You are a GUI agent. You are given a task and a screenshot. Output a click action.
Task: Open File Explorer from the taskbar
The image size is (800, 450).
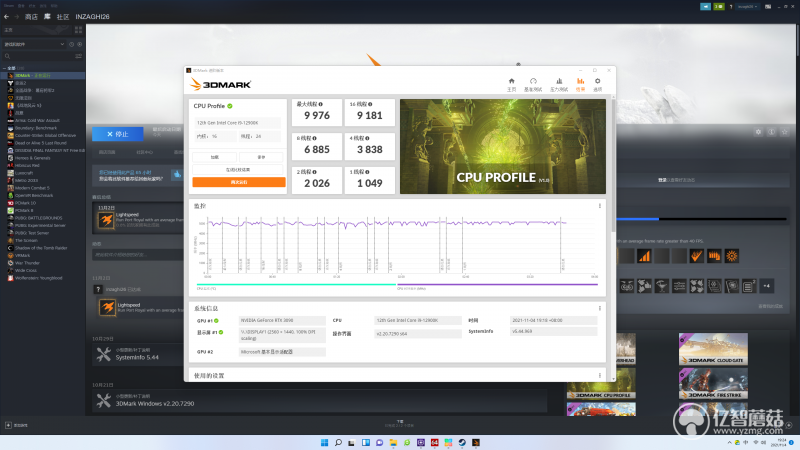pos(393,442)
